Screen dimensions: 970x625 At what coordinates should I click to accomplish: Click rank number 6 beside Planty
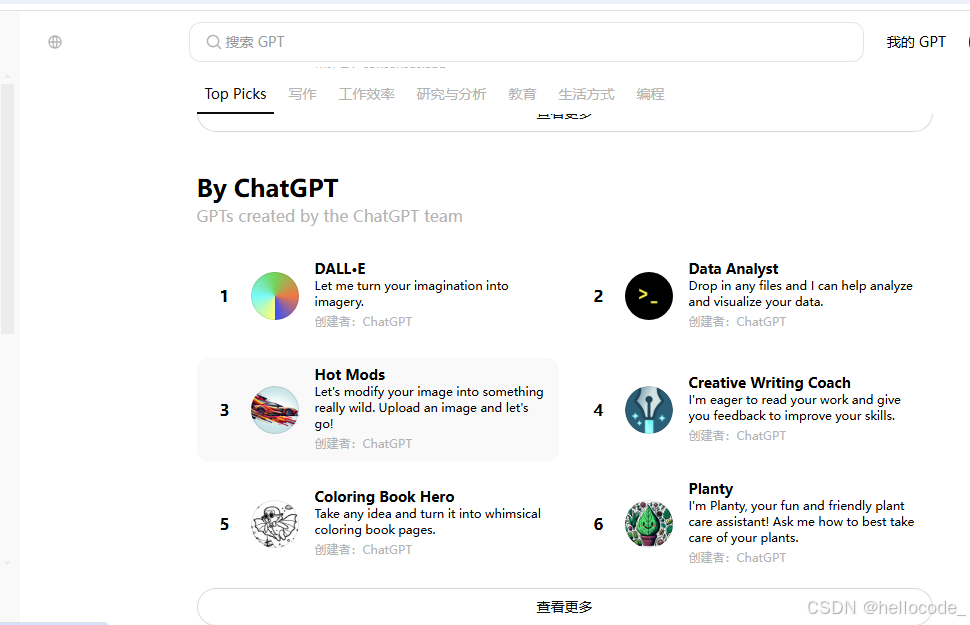[x=598, y=524]
